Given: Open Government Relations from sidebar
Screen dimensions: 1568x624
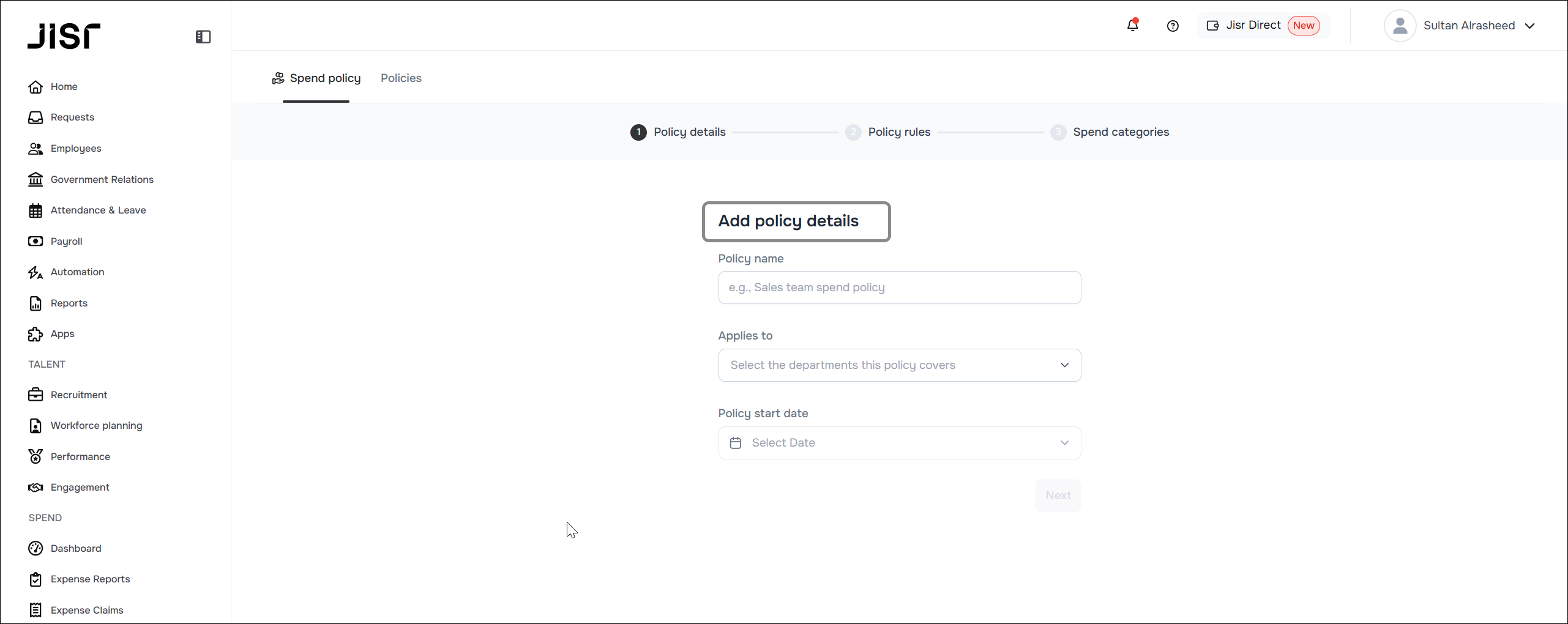Looking at the screenshot, I should (102, 179).
